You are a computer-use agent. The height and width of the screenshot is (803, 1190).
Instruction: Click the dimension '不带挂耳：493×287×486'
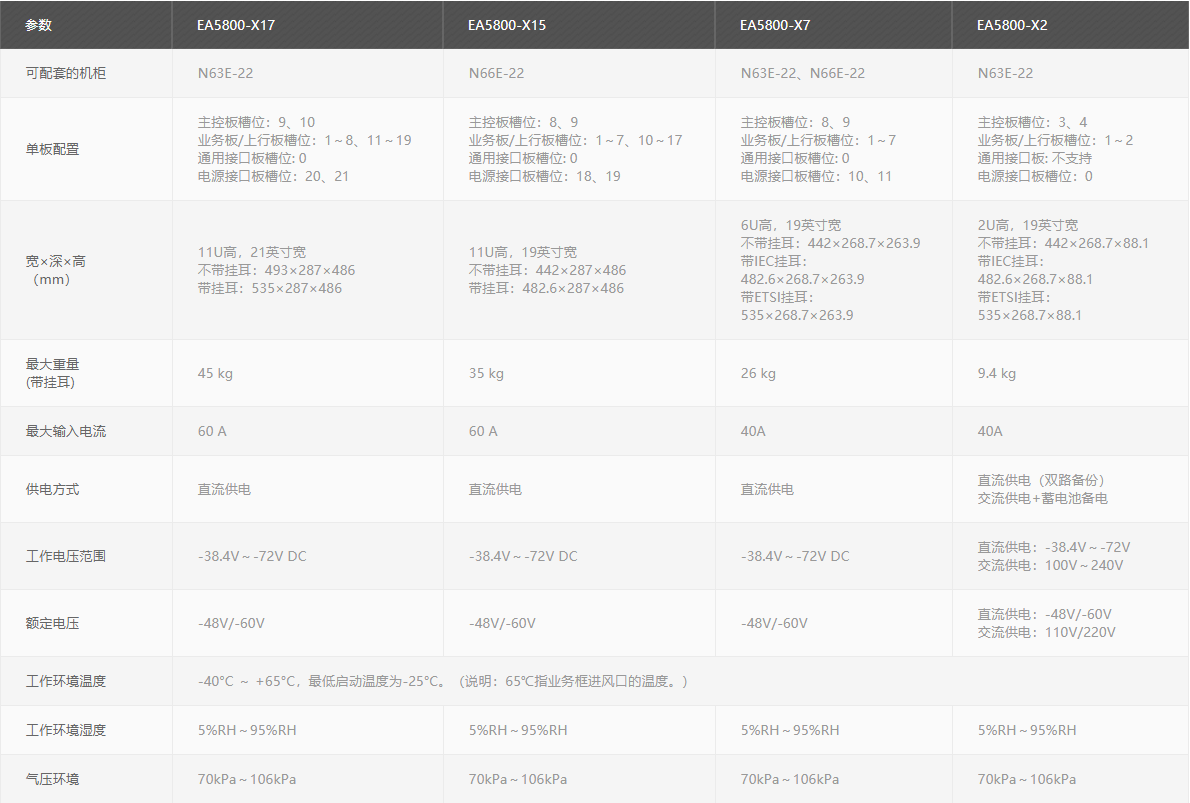276,270
